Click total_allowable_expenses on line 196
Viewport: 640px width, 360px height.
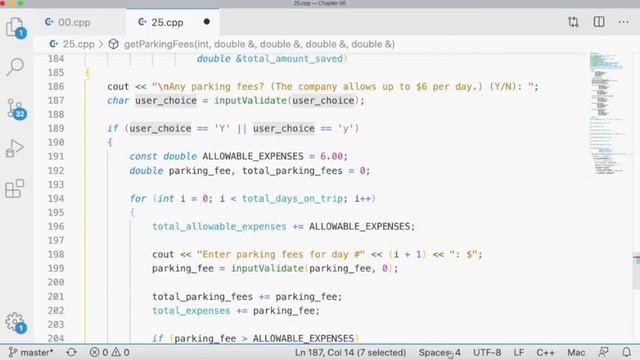click(219, 227)
